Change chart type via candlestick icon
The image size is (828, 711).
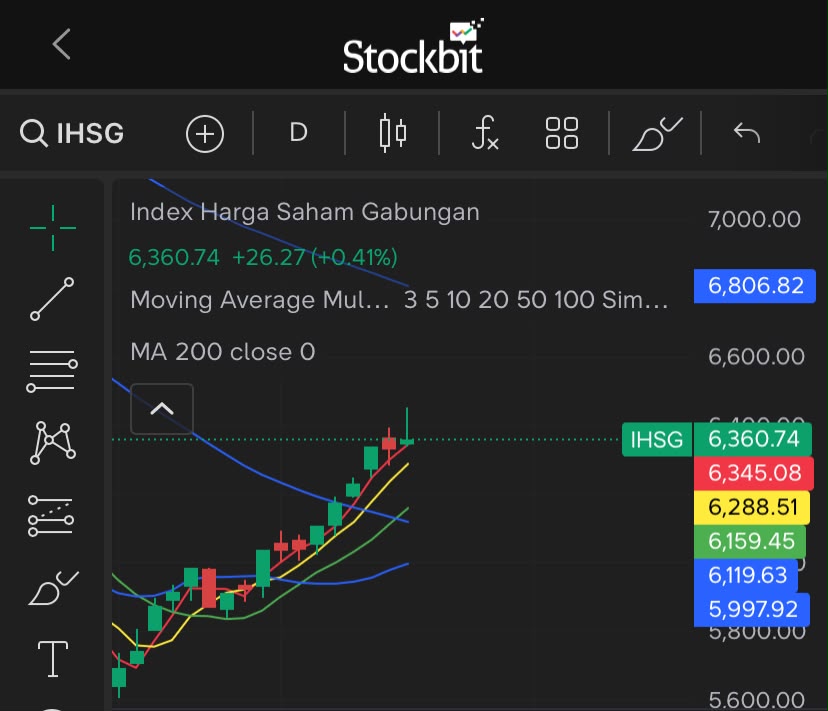[392, 133]
